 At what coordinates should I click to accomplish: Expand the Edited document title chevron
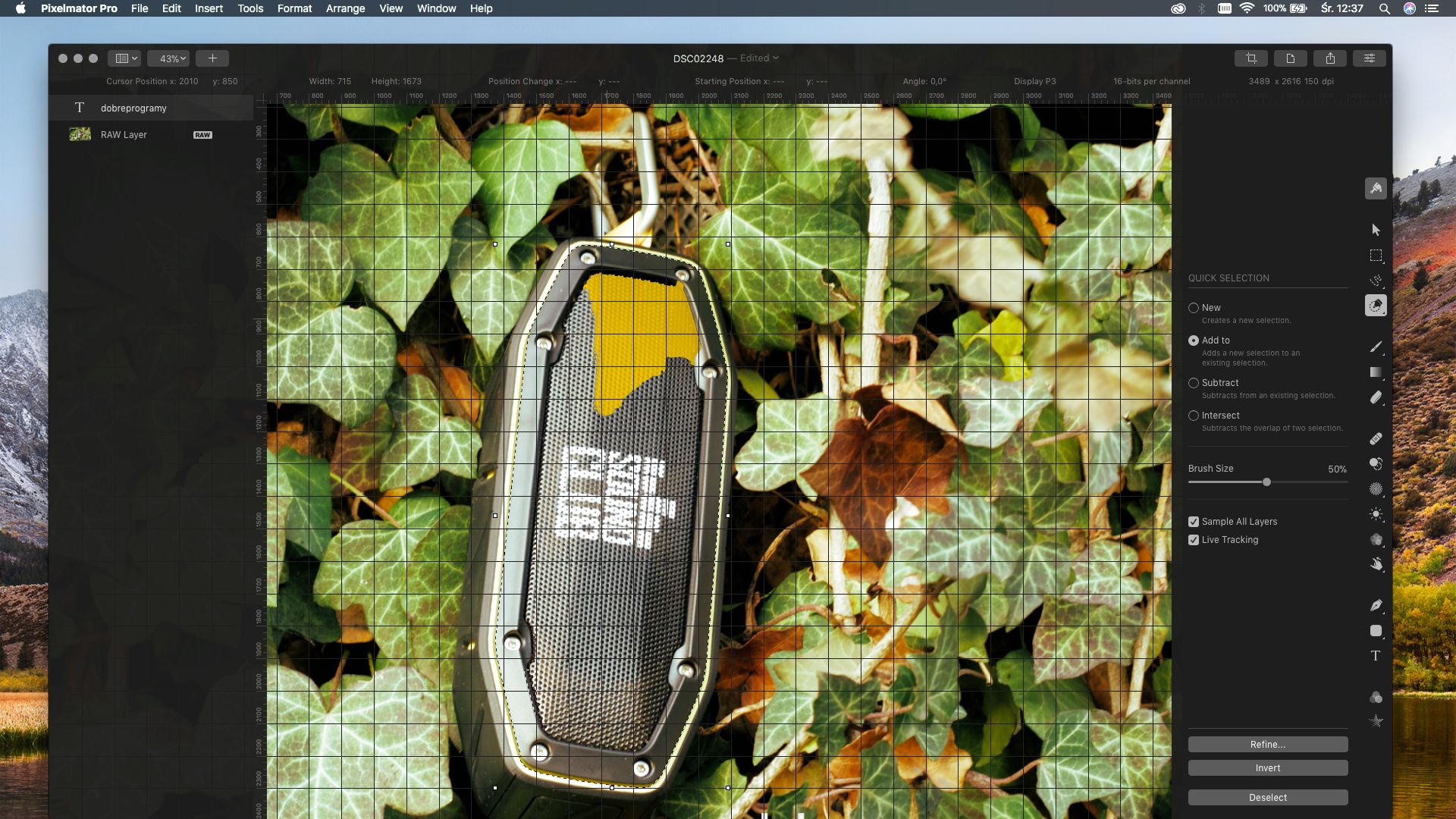pos(776,58)
